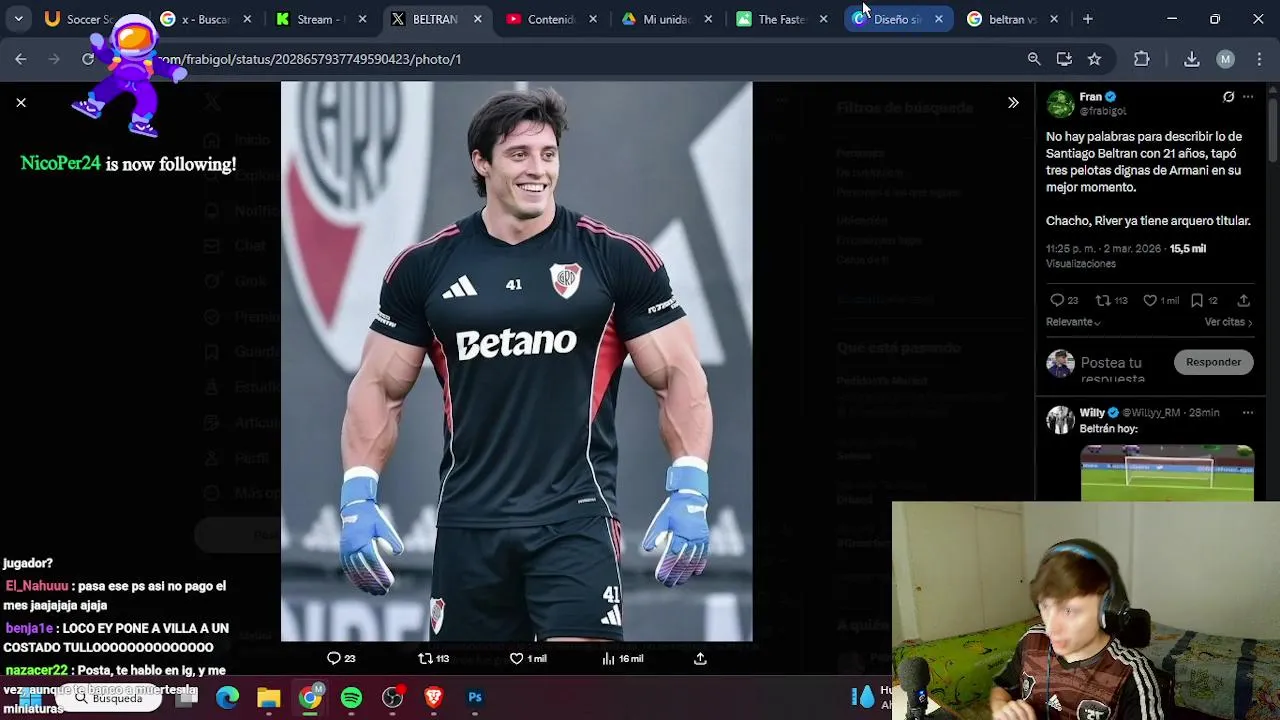Open the Relevante sort dropdown
Screen dimensions: 1280x720
[x=1073, y=322]
